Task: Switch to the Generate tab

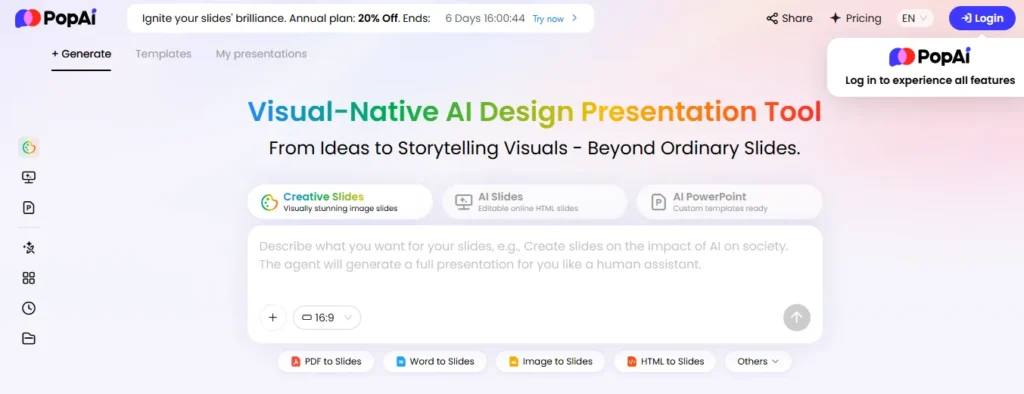Action: click(x=82, y=54)
